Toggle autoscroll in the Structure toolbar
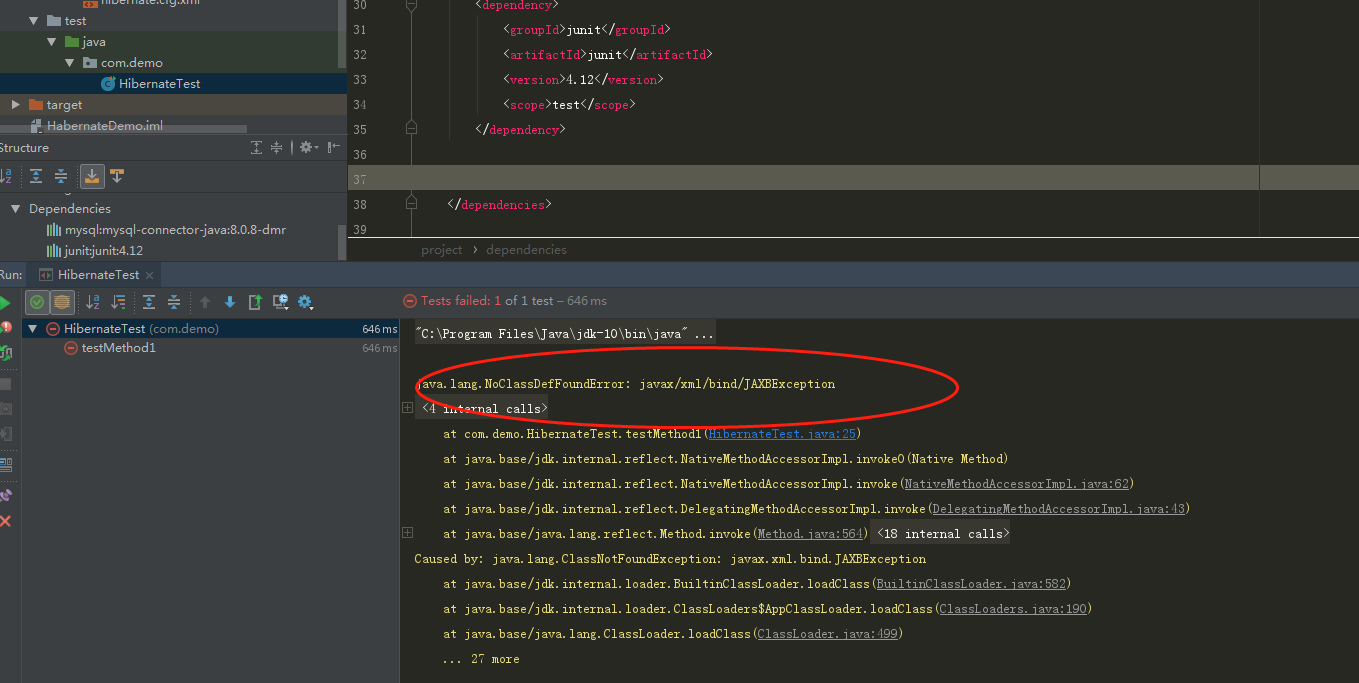 tap(92, 176)
